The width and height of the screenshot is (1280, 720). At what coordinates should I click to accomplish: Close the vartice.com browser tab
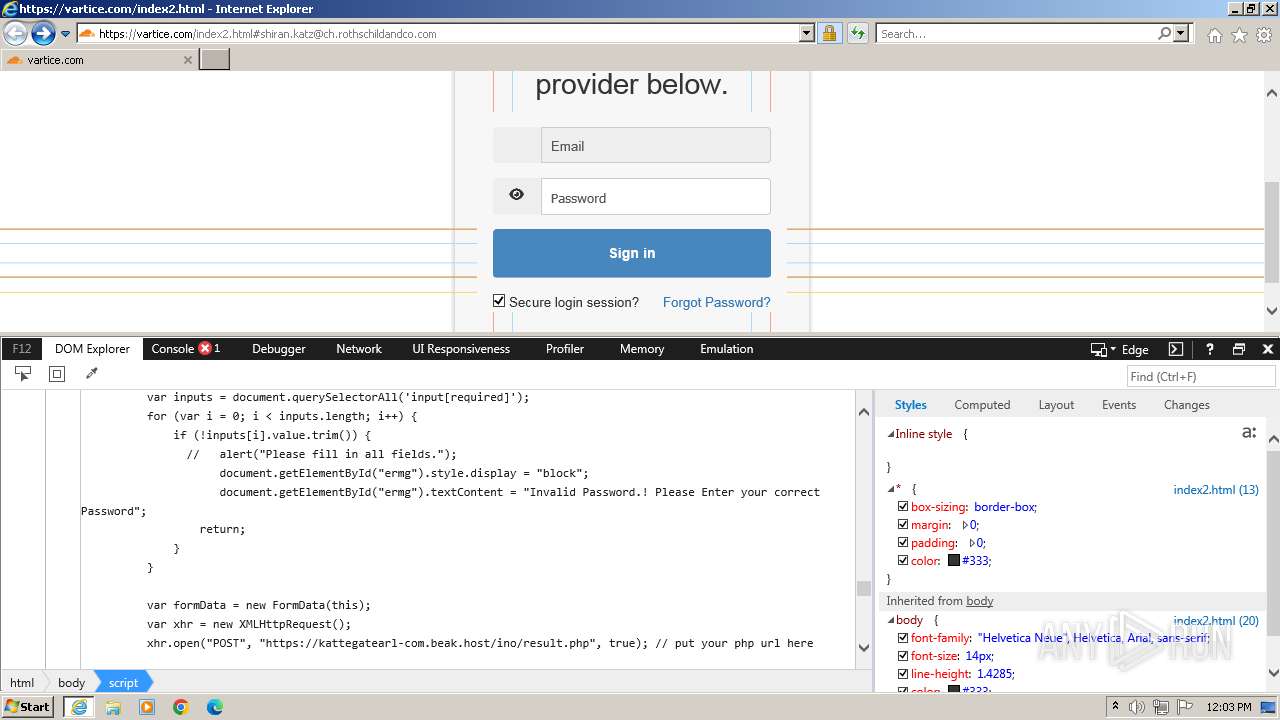tap(187, 60)
